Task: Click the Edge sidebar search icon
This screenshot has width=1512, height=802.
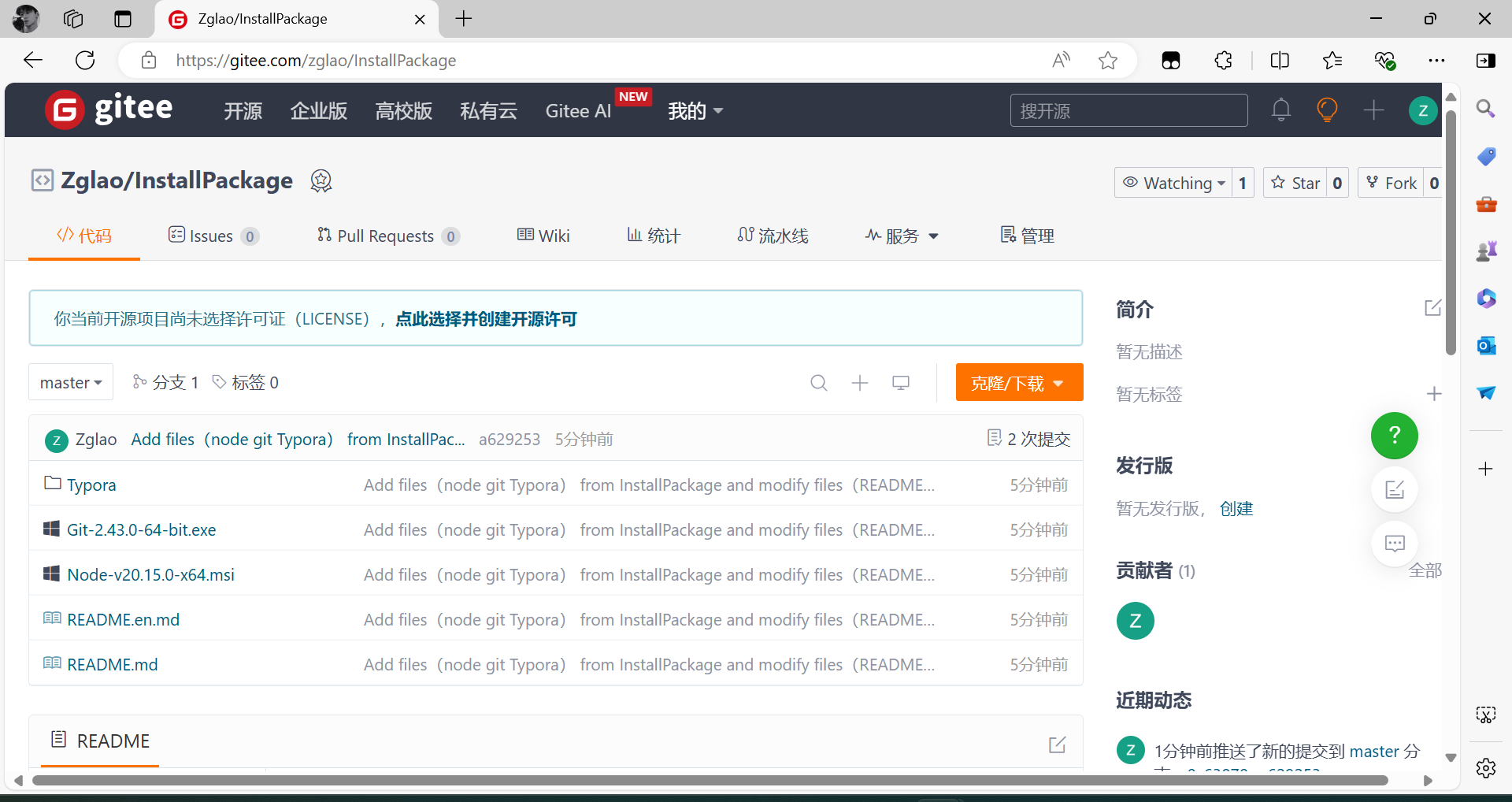Action: [x=1486, y=109]
